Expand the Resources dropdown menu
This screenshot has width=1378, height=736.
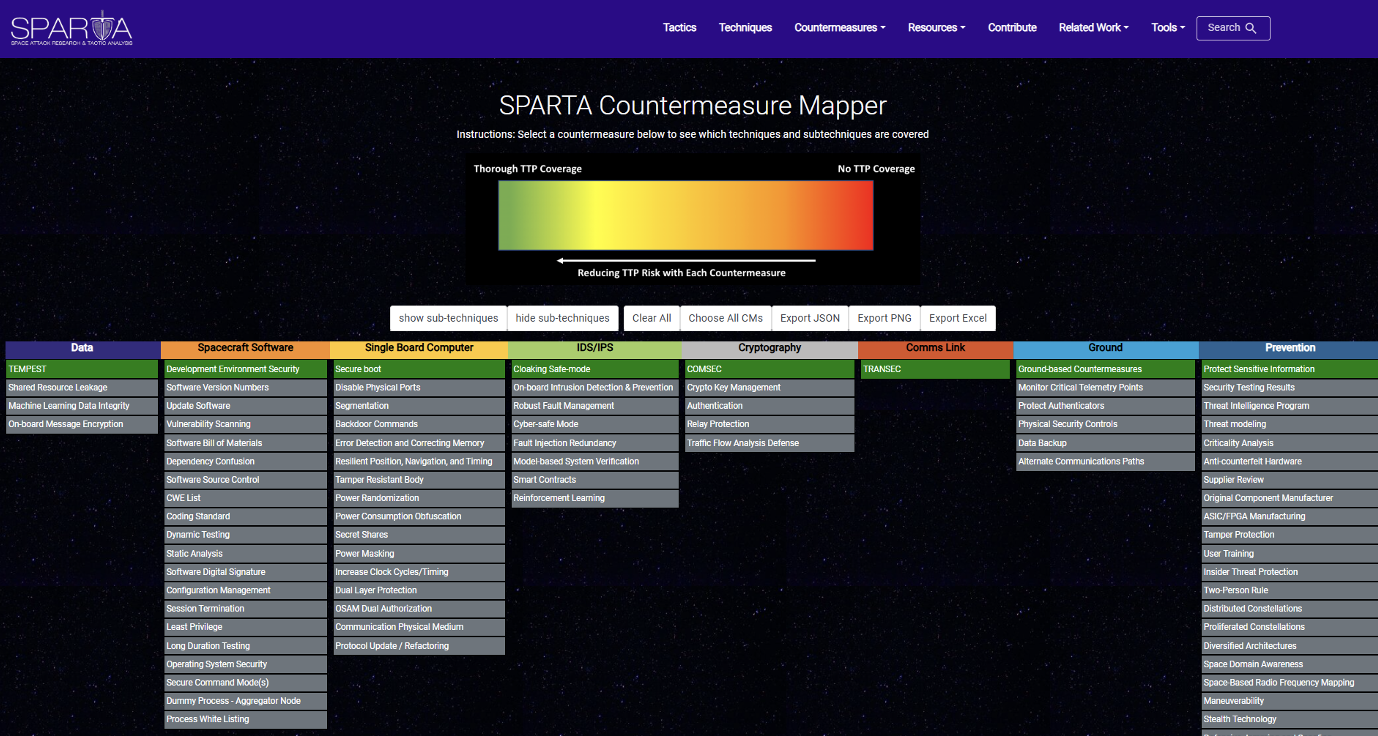[x=936, y=28]
